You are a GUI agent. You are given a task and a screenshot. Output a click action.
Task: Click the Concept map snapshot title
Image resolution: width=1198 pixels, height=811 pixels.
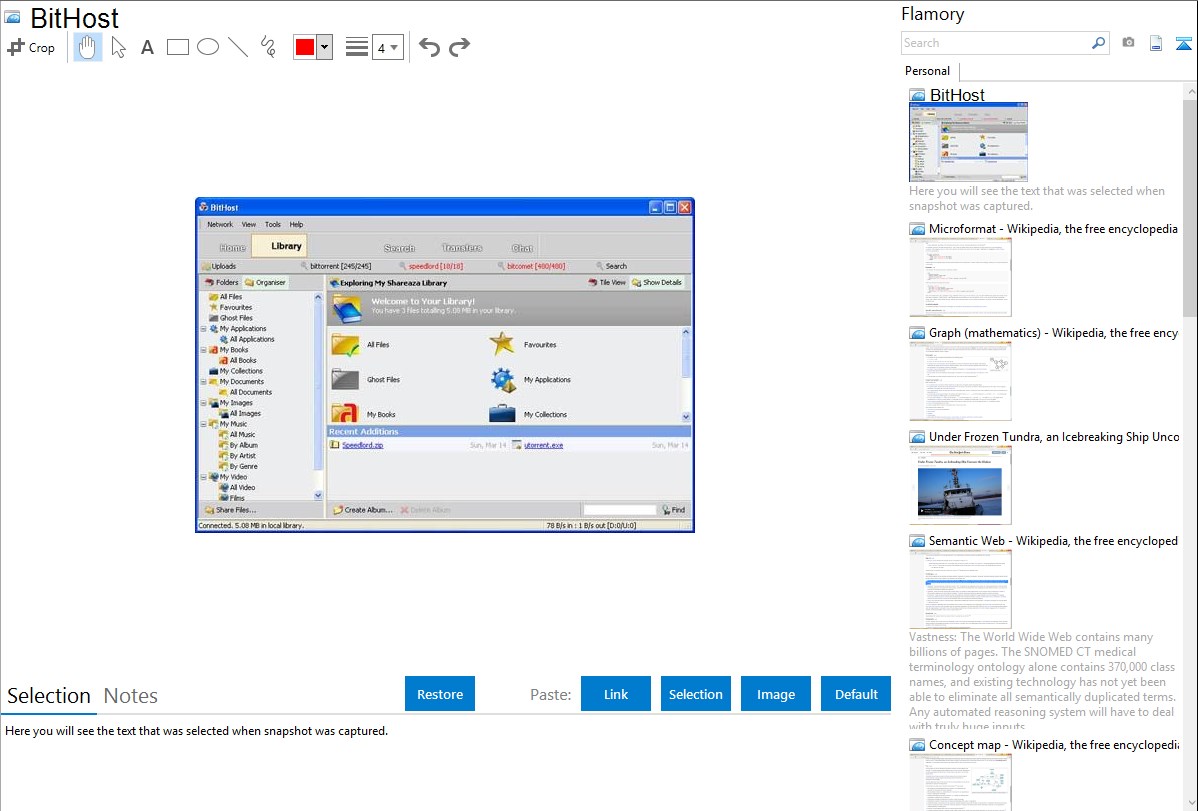point(1054,745)
